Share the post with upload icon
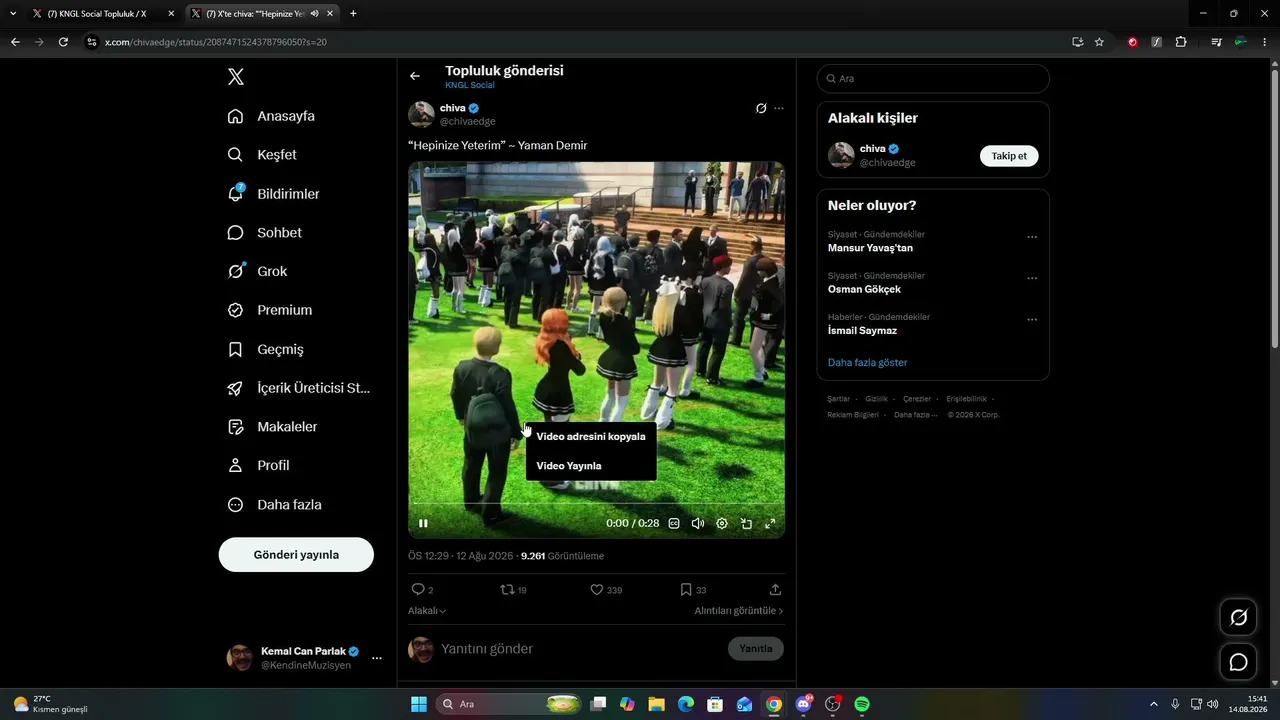Screen dimensions: 1280x720 775,590
